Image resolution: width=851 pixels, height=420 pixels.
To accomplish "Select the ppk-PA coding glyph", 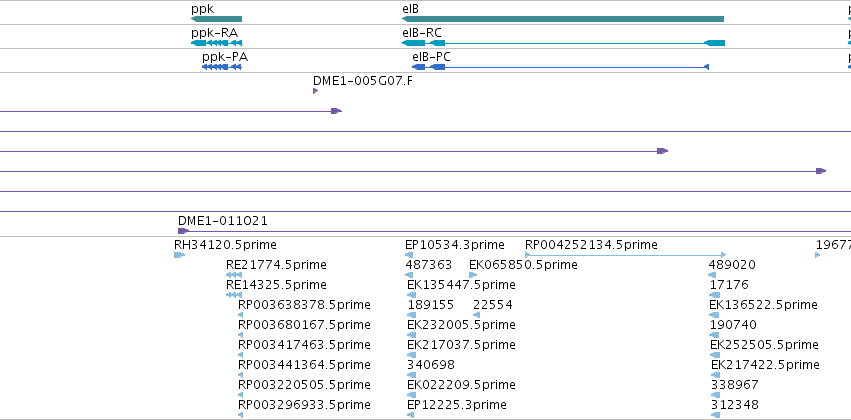I will [221, 67].
